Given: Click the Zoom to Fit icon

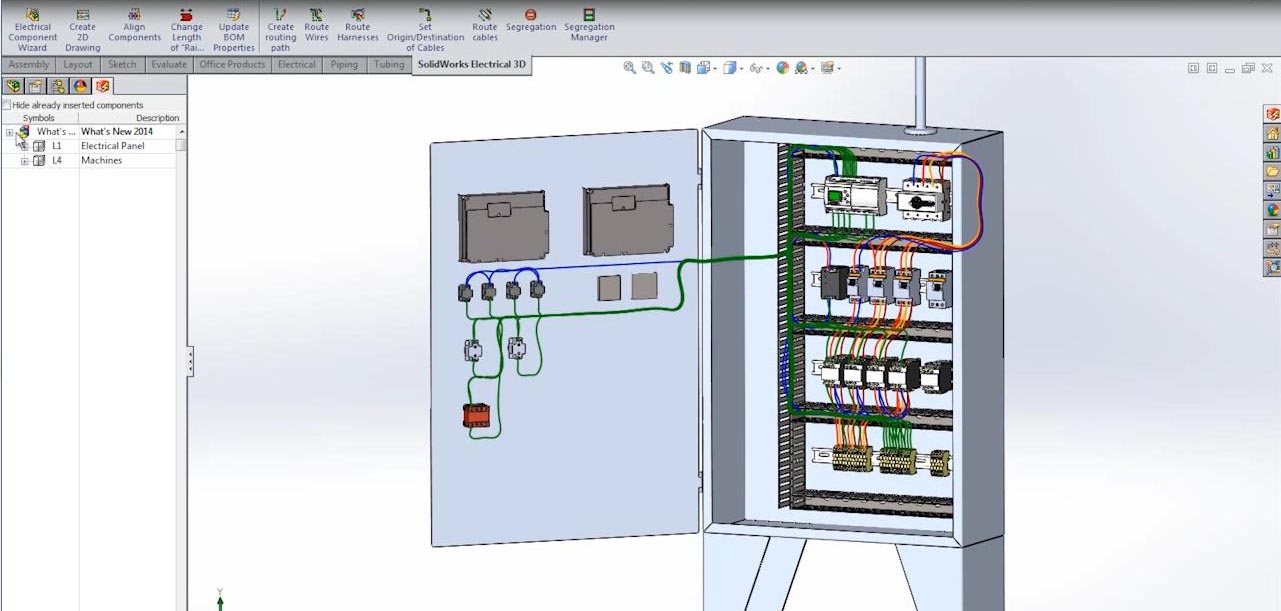Looking at the screenshot, I should click(630, 68).
